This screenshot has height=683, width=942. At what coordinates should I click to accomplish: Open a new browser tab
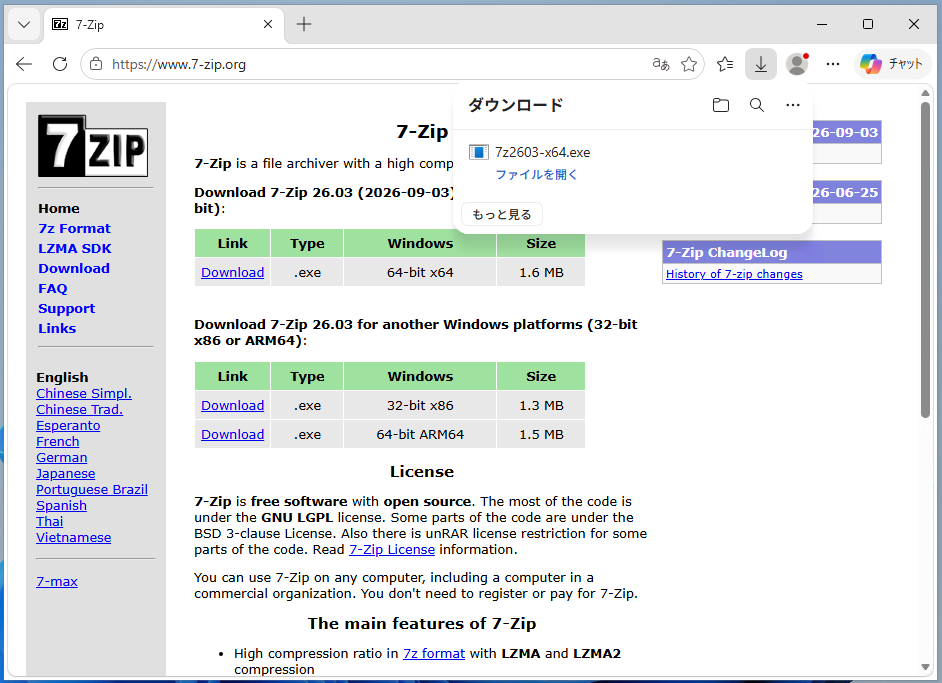[304, 24]
